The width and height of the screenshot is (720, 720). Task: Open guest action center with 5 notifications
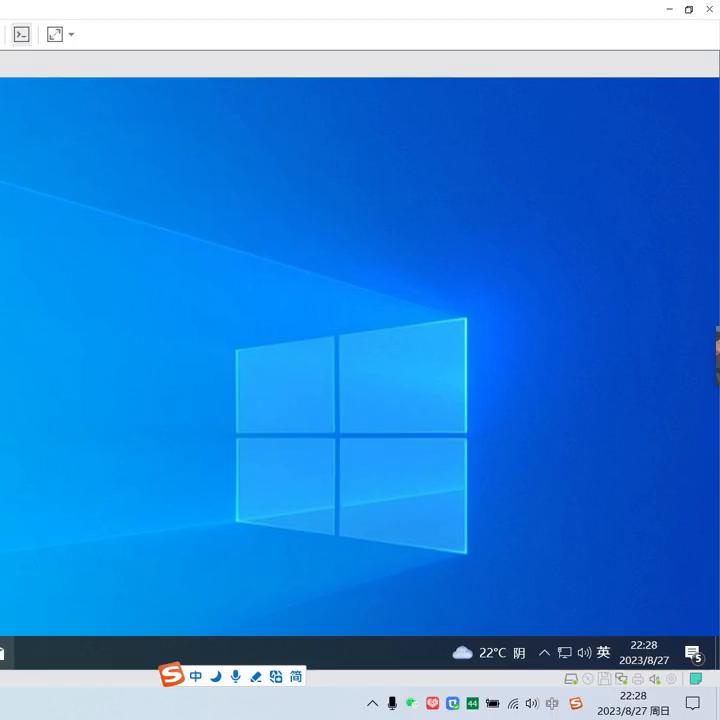(694, 654)
